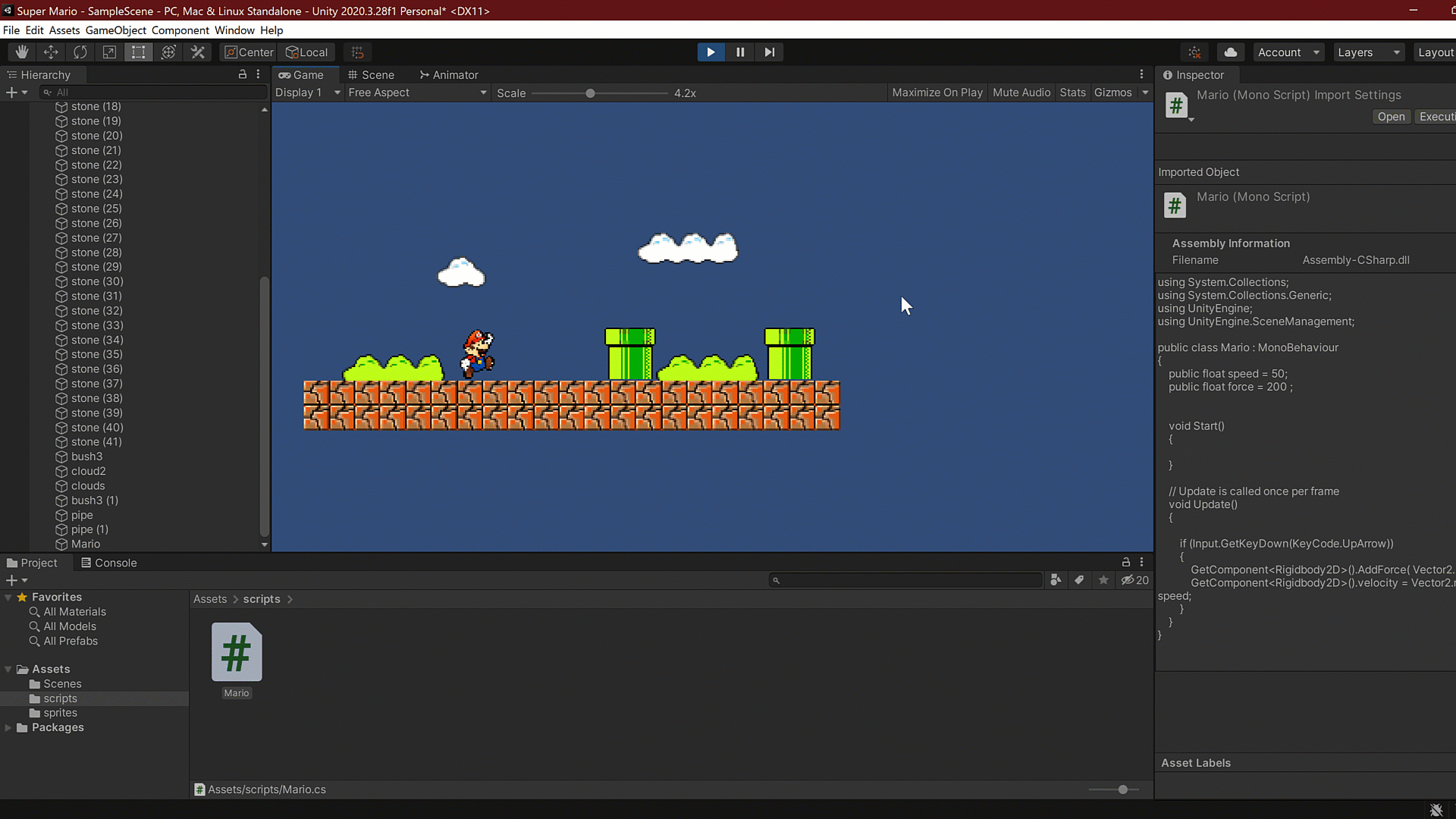Select the Scale tool
Viewport: 1456px width, 819px height.
point(109,52)
